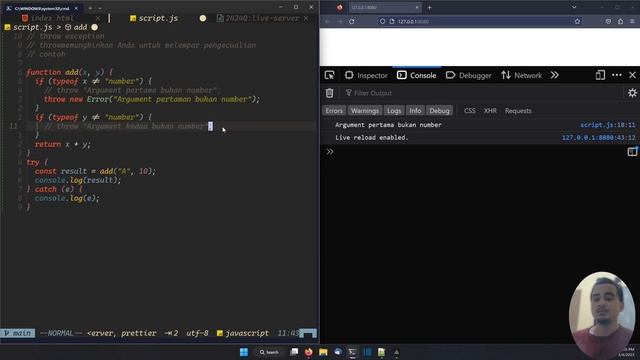Switch to the Console tab
The width and height of the screenshot is (640, 360).
417,76
